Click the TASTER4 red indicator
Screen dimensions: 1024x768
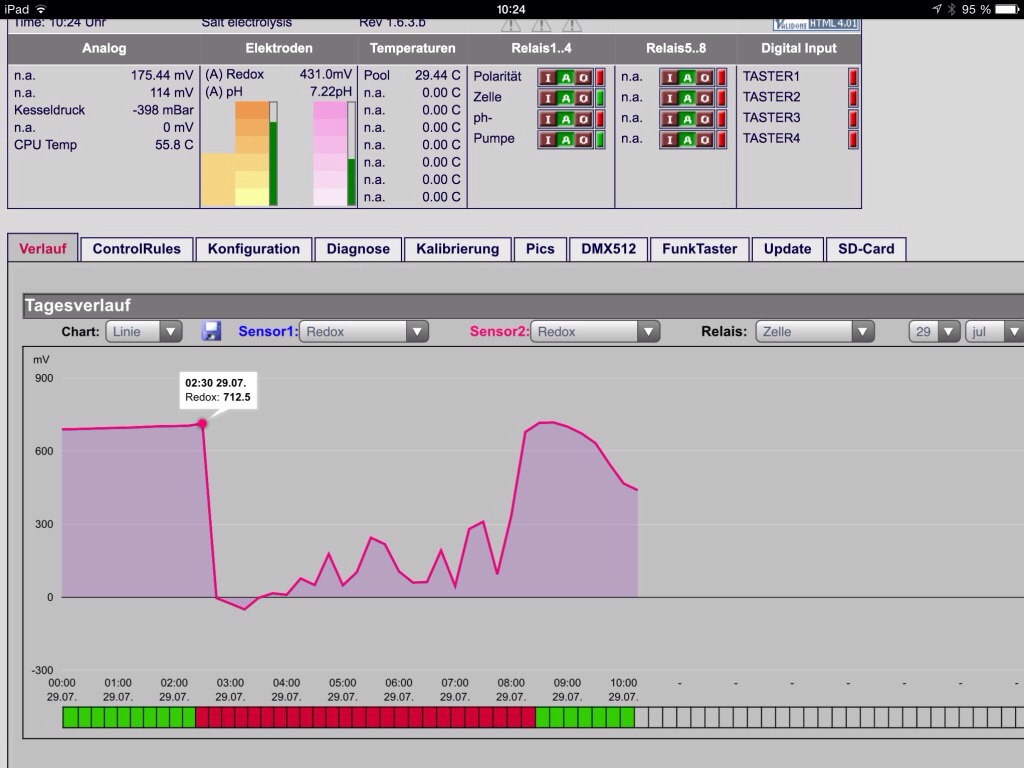[x=853, y=139]
